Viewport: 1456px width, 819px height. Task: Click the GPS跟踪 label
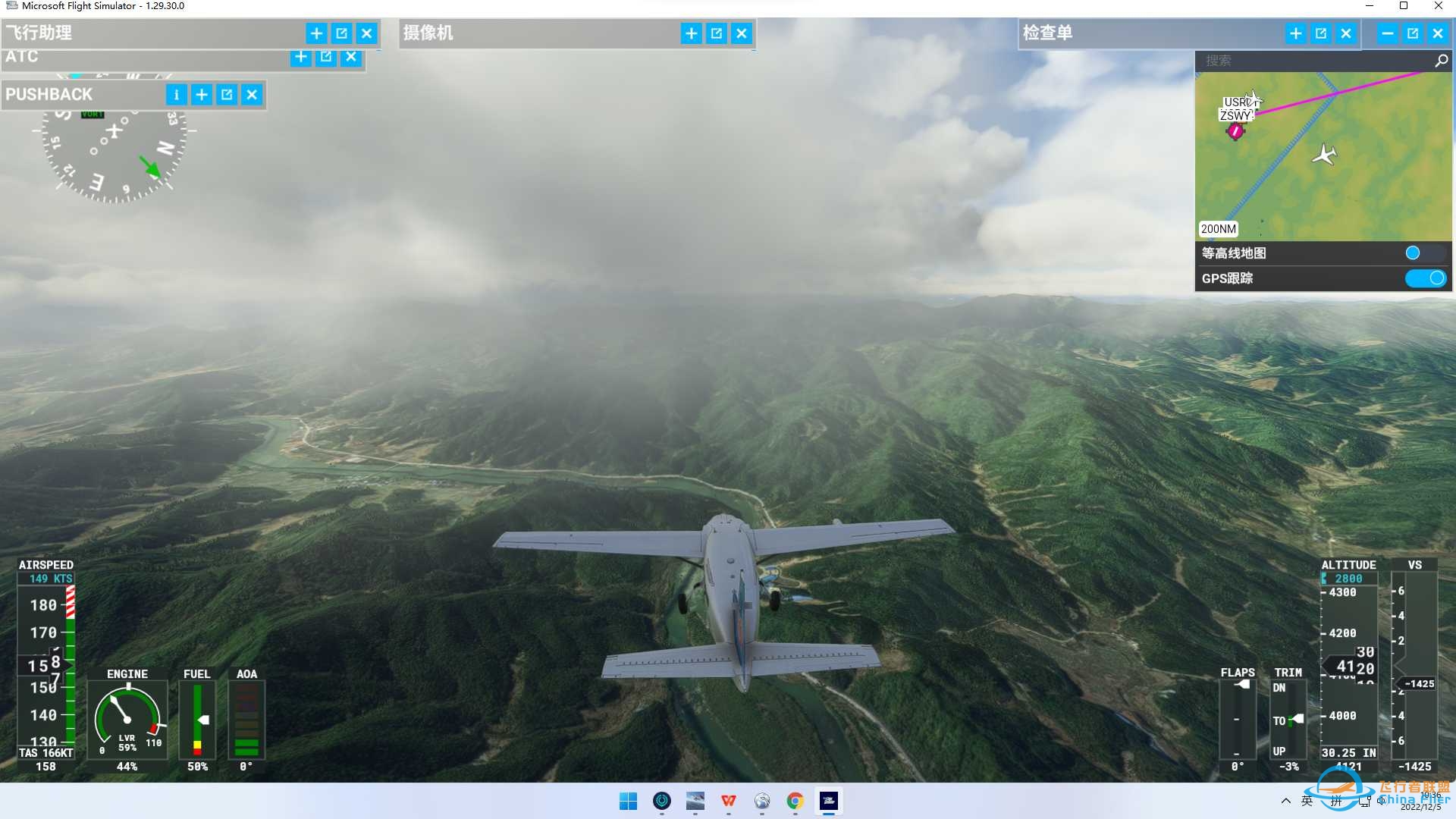[x=1227, y=278]
